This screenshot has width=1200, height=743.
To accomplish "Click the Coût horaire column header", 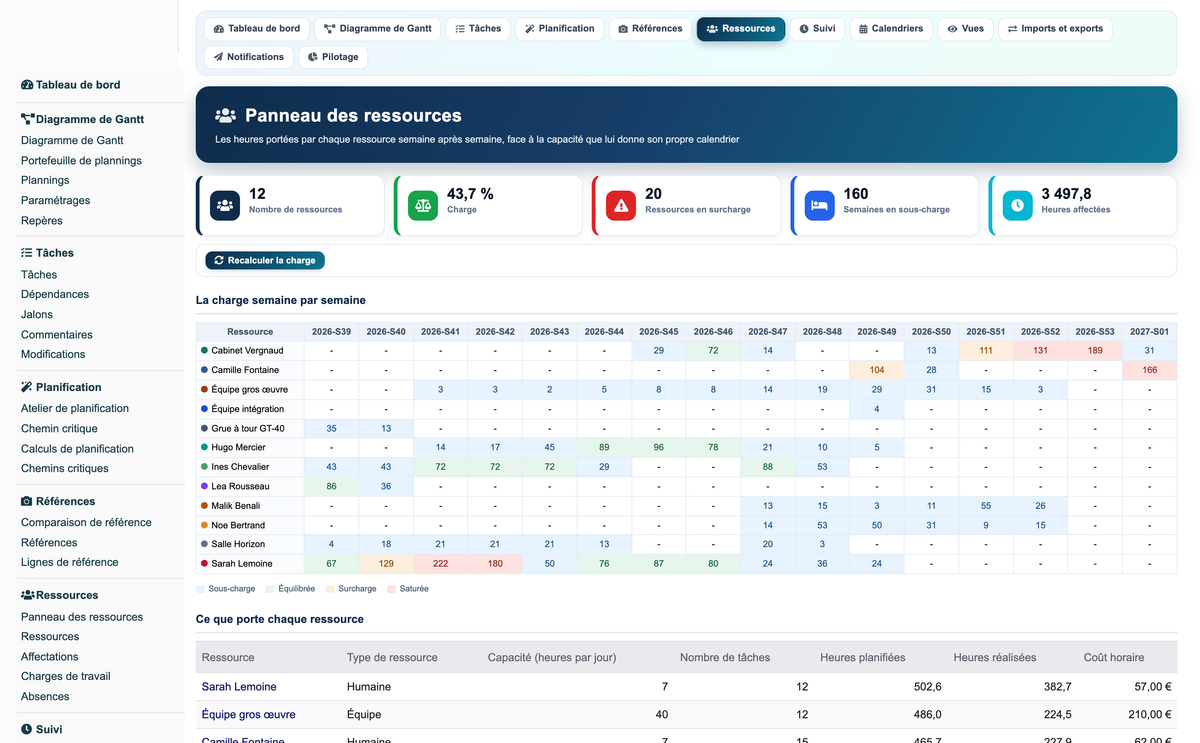I will click(x=1114, y=657).
